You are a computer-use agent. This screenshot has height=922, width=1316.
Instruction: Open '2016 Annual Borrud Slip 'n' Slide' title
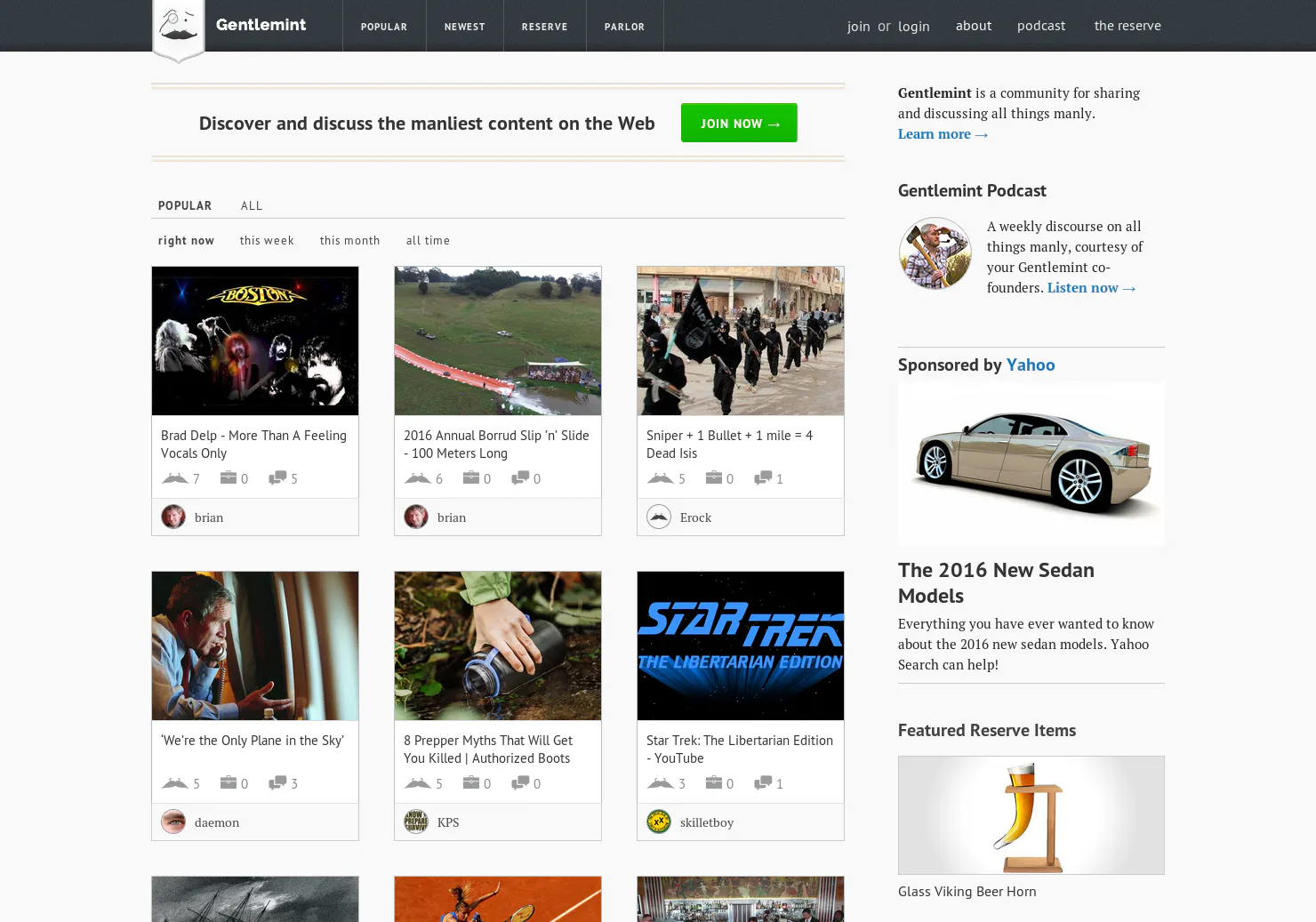496,444
